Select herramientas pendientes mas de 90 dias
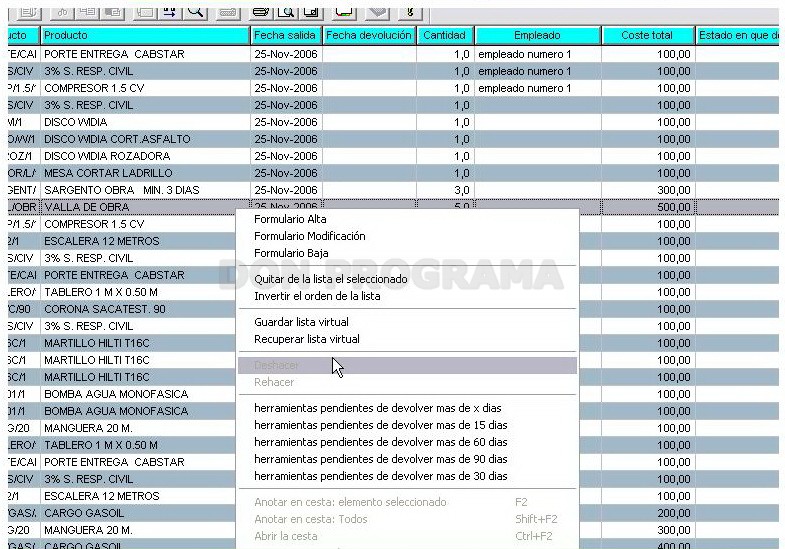 (x=381, y=459)
